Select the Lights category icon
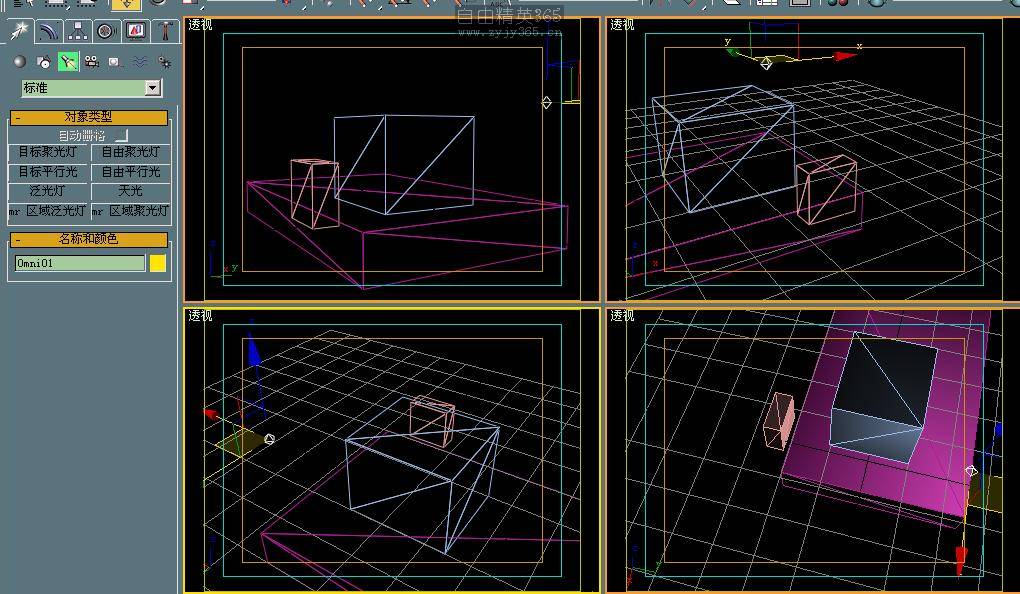Viewport: 1020px width, 594px height. tap(68, 62)
